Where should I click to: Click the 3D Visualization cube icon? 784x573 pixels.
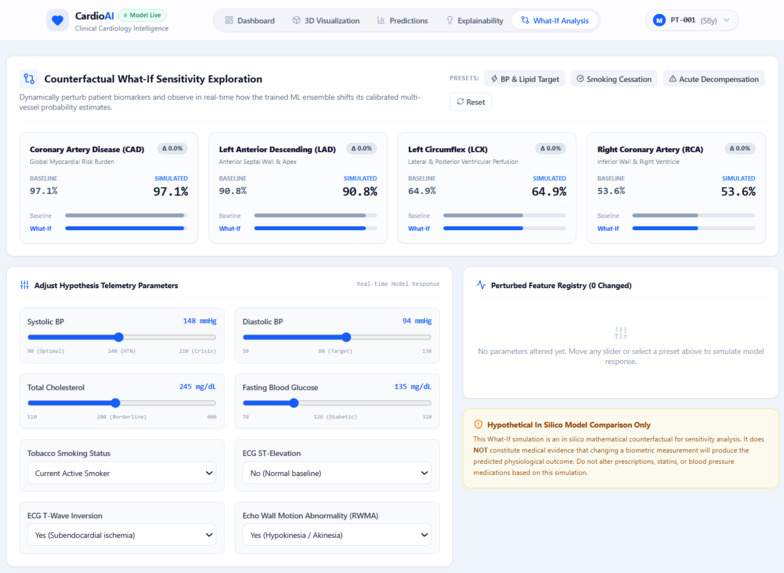(x=296, y=20)
